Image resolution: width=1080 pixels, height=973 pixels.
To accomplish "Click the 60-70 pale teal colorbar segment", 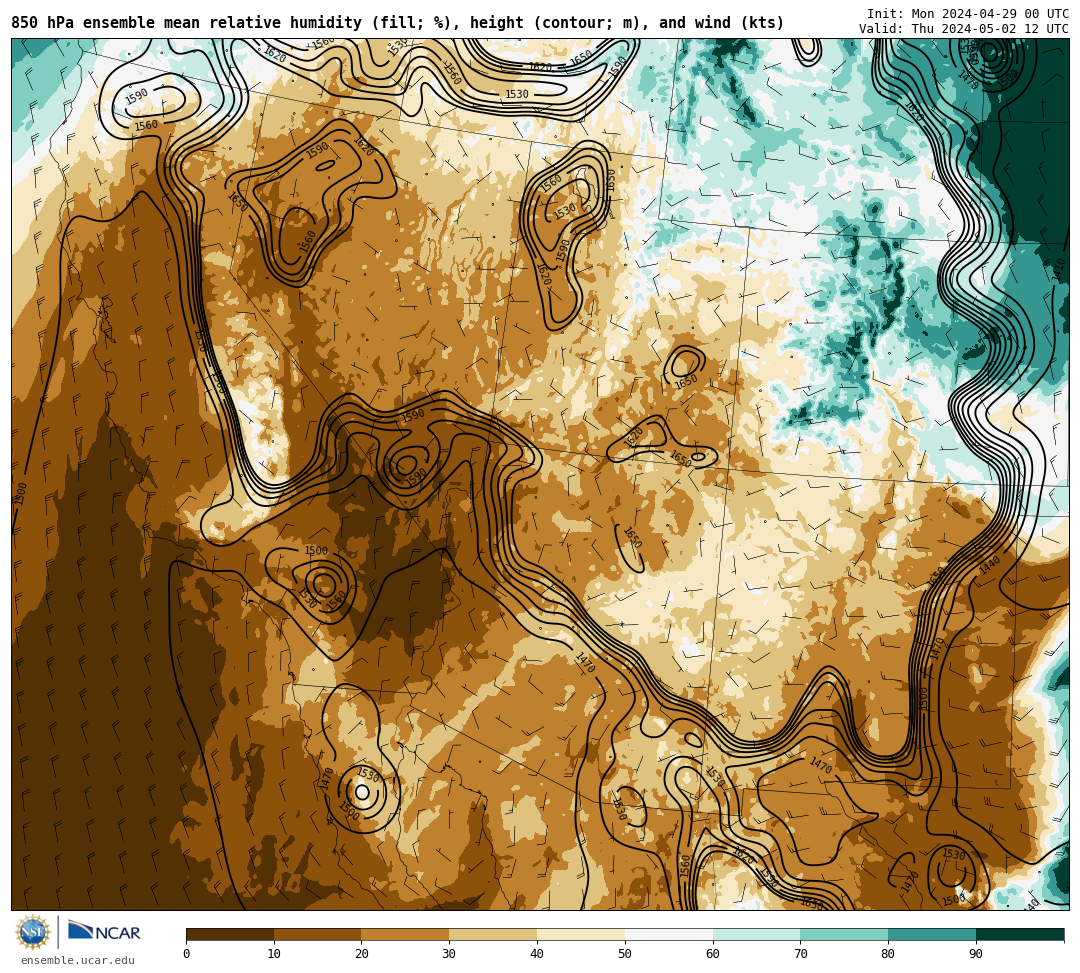I will [x=757, y=934].
